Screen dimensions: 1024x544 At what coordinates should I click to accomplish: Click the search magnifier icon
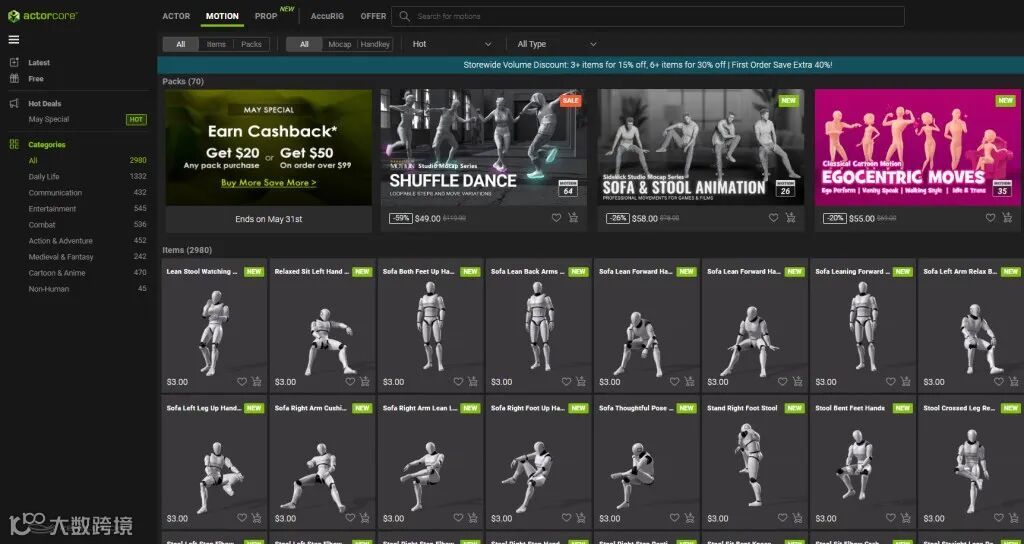point(405,16)
